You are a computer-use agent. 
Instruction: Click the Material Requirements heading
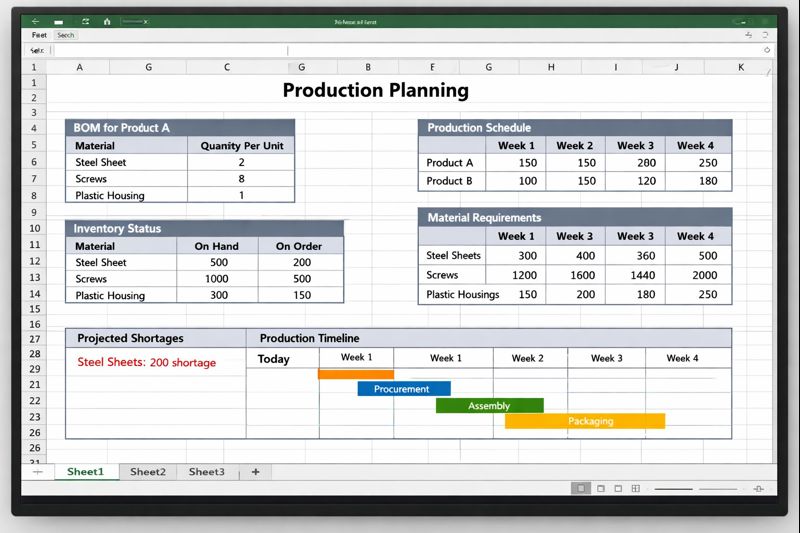pos(484,218)
